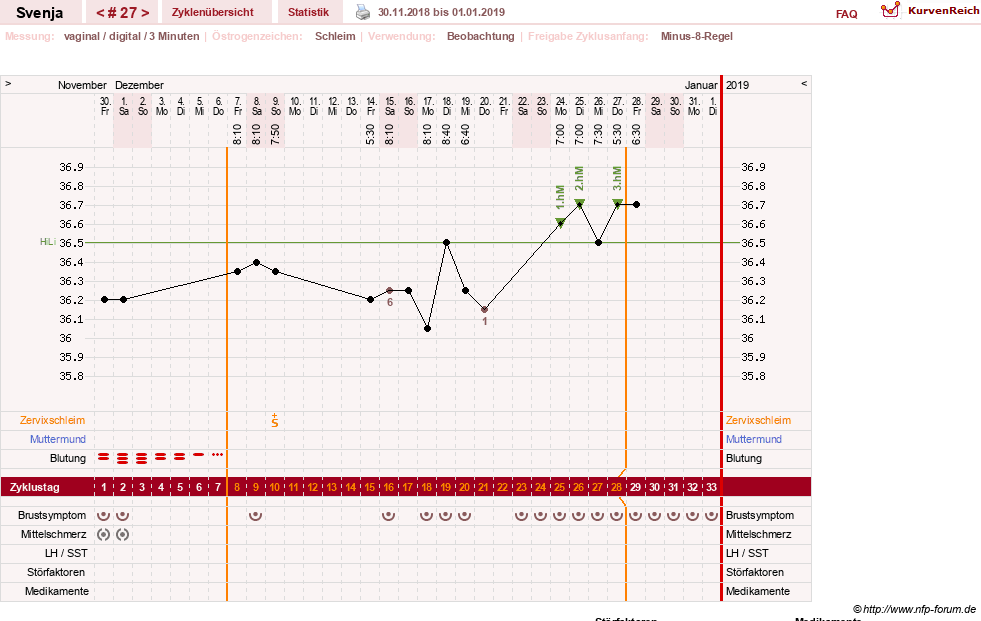981x621 pixels.
Task: Click heavy bleeding icon on cycle day 3
Action: pyautogui.click(x=141, y=458)
